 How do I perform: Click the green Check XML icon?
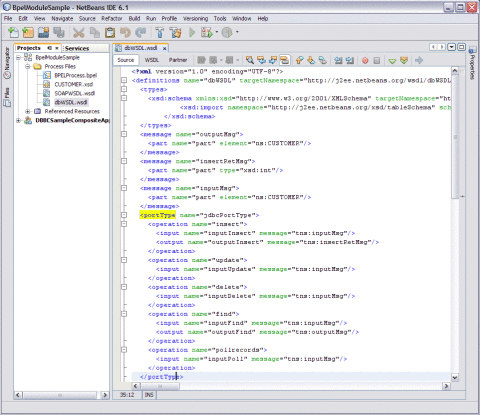(392, 61)
